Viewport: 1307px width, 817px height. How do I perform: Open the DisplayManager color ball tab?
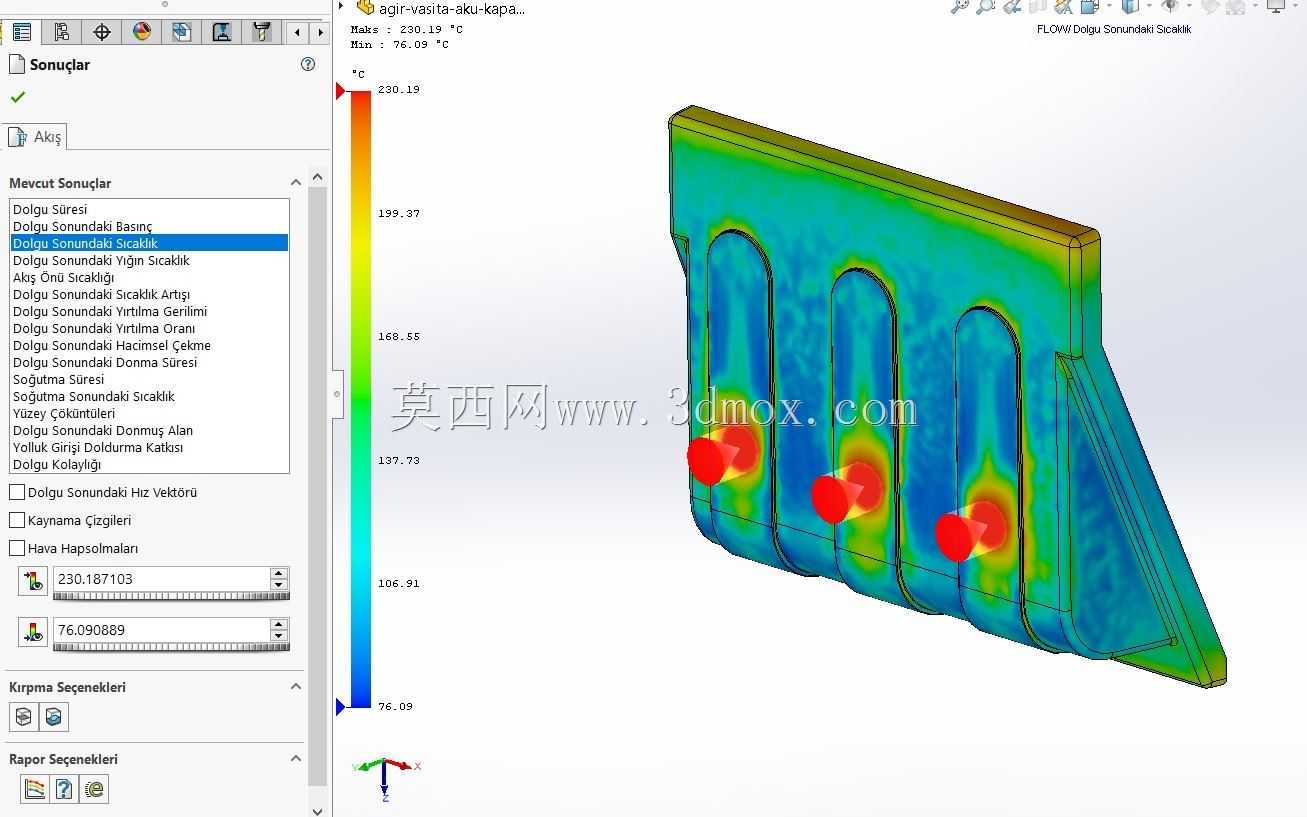(x=141, y=32)
